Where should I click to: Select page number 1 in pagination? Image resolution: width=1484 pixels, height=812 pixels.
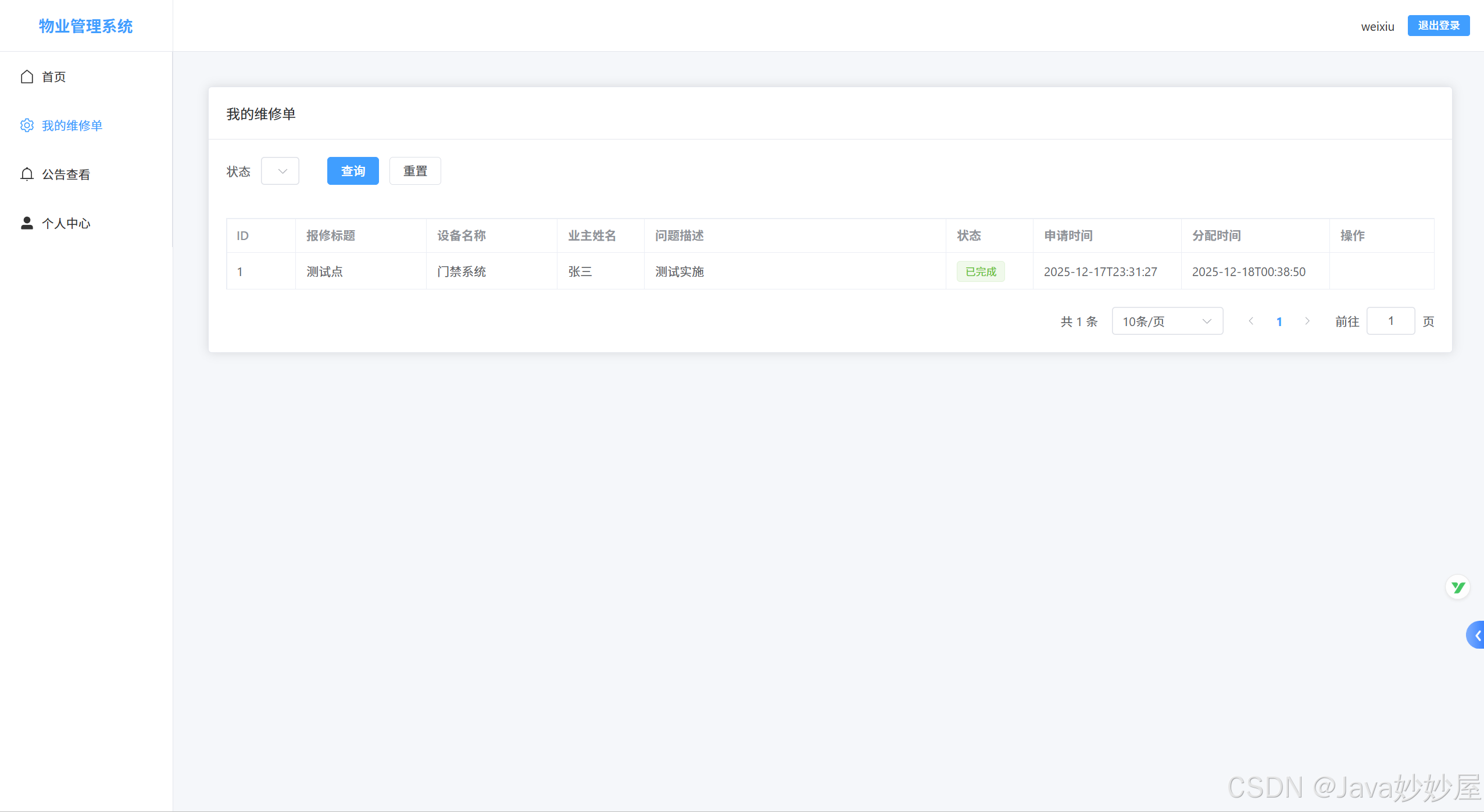tap(1279, 321)
